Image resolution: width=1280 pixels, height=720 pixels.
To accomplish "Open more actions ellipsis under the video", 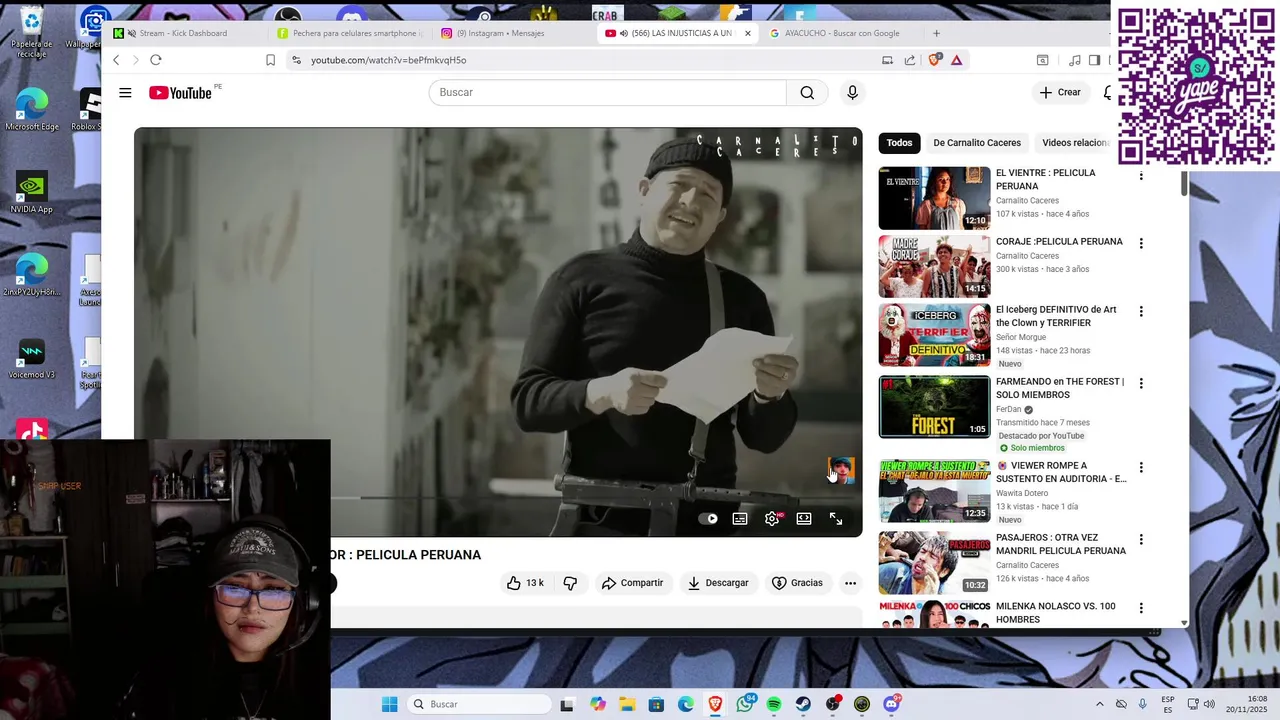I will click(850, 583).
